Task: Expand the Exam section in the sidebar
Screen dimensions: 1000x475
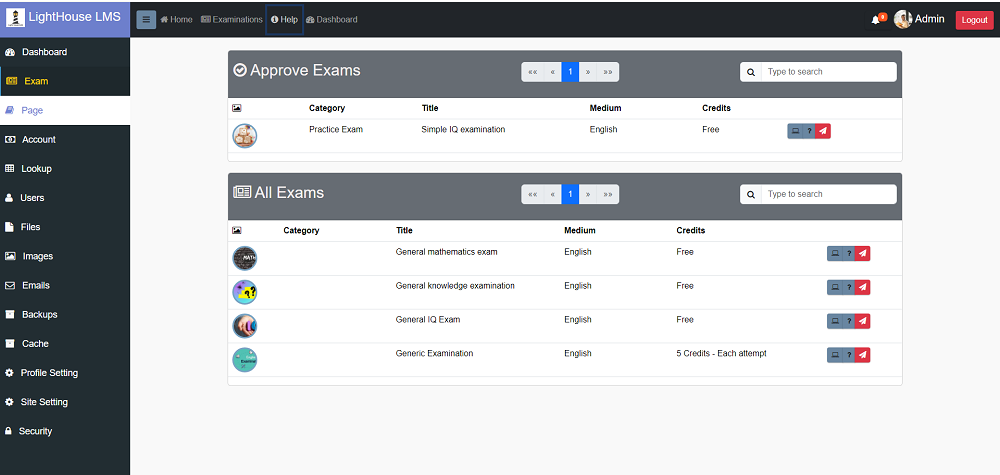Action: pos(36,81)
